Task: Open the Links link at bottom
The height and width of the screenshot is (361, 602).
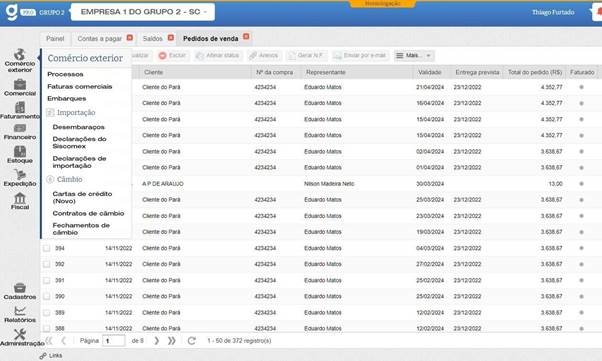Action: pos(51,356)
